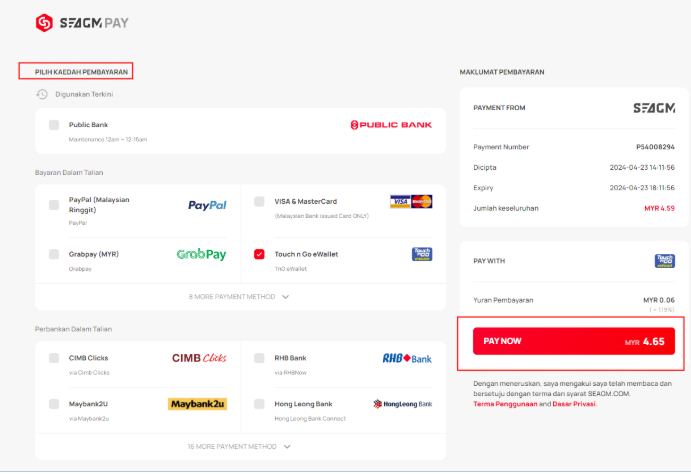Click the Digunakan Terkini history icon
Screen dimensions: 691x474
click(42, 94)
